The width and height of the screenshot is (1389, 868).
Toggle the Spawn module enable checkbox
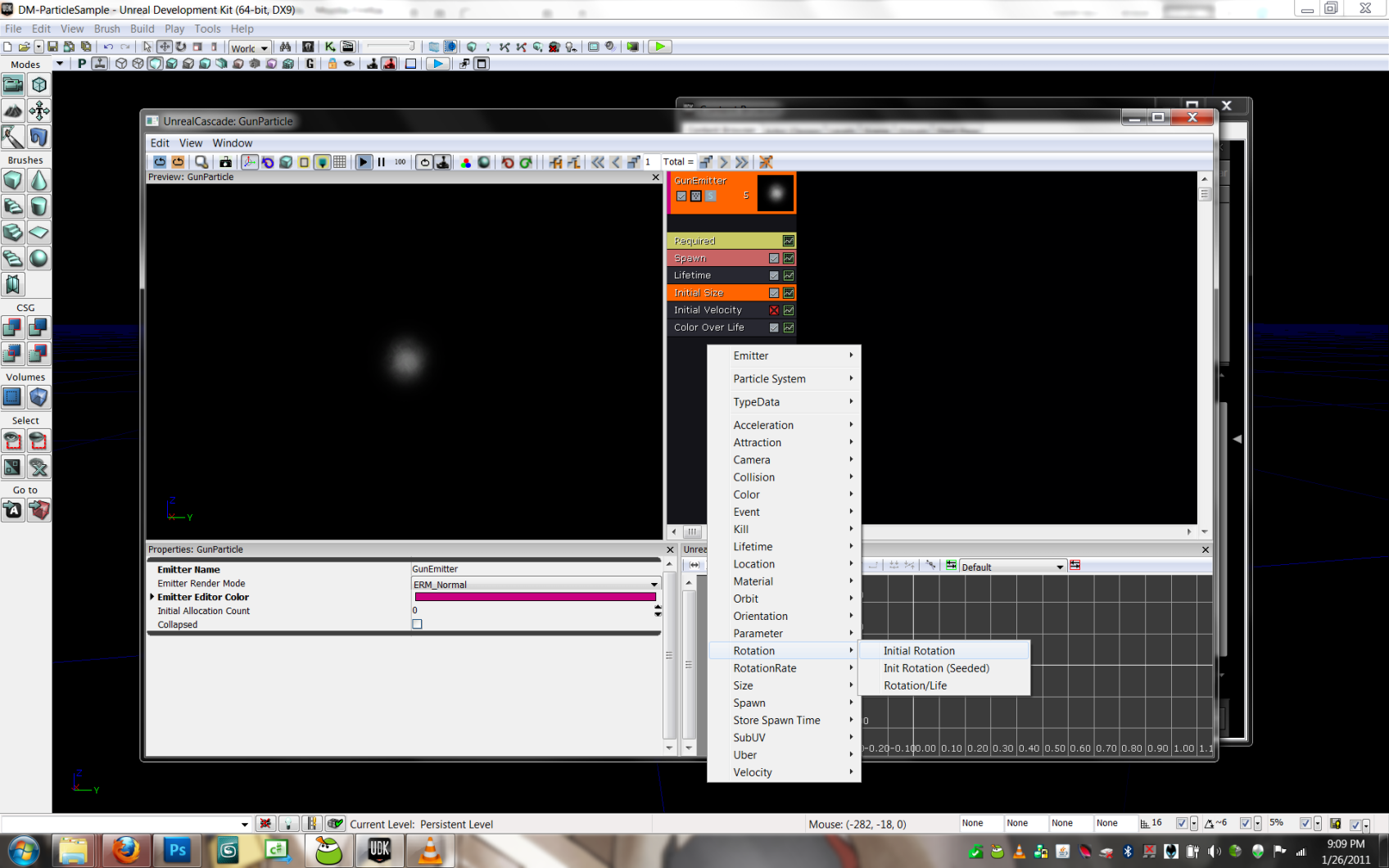pos(774,259)
